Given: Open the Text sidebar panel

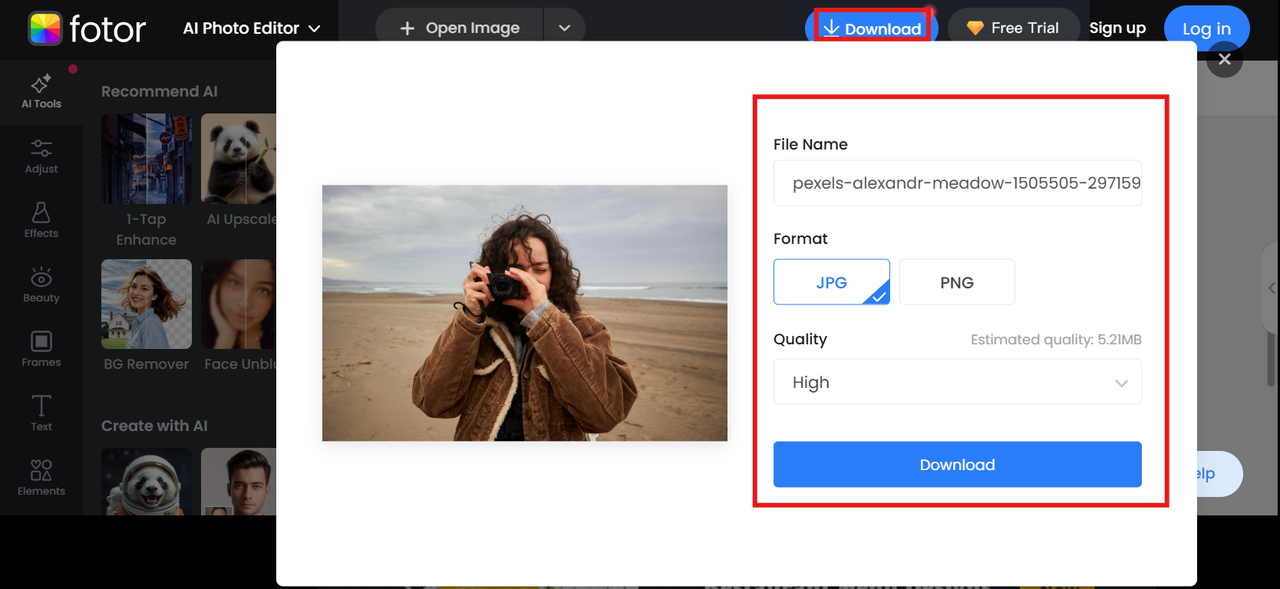Looking at the screenshot, I should [x=41, y=413].
